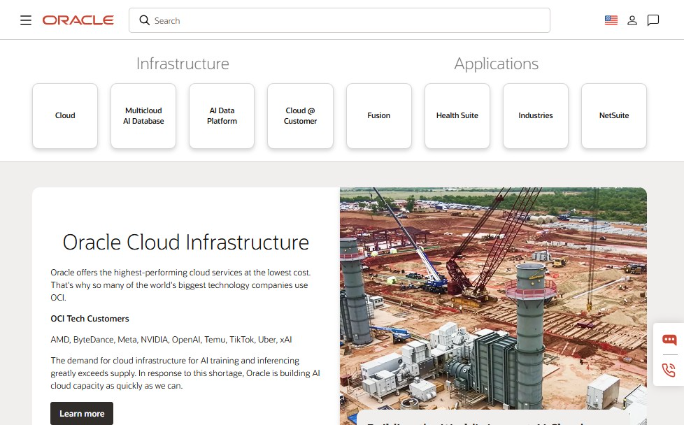Open the hamburger navigation menu
The image size is (684, 425).
pyautogui.click(x=26, y=20)
